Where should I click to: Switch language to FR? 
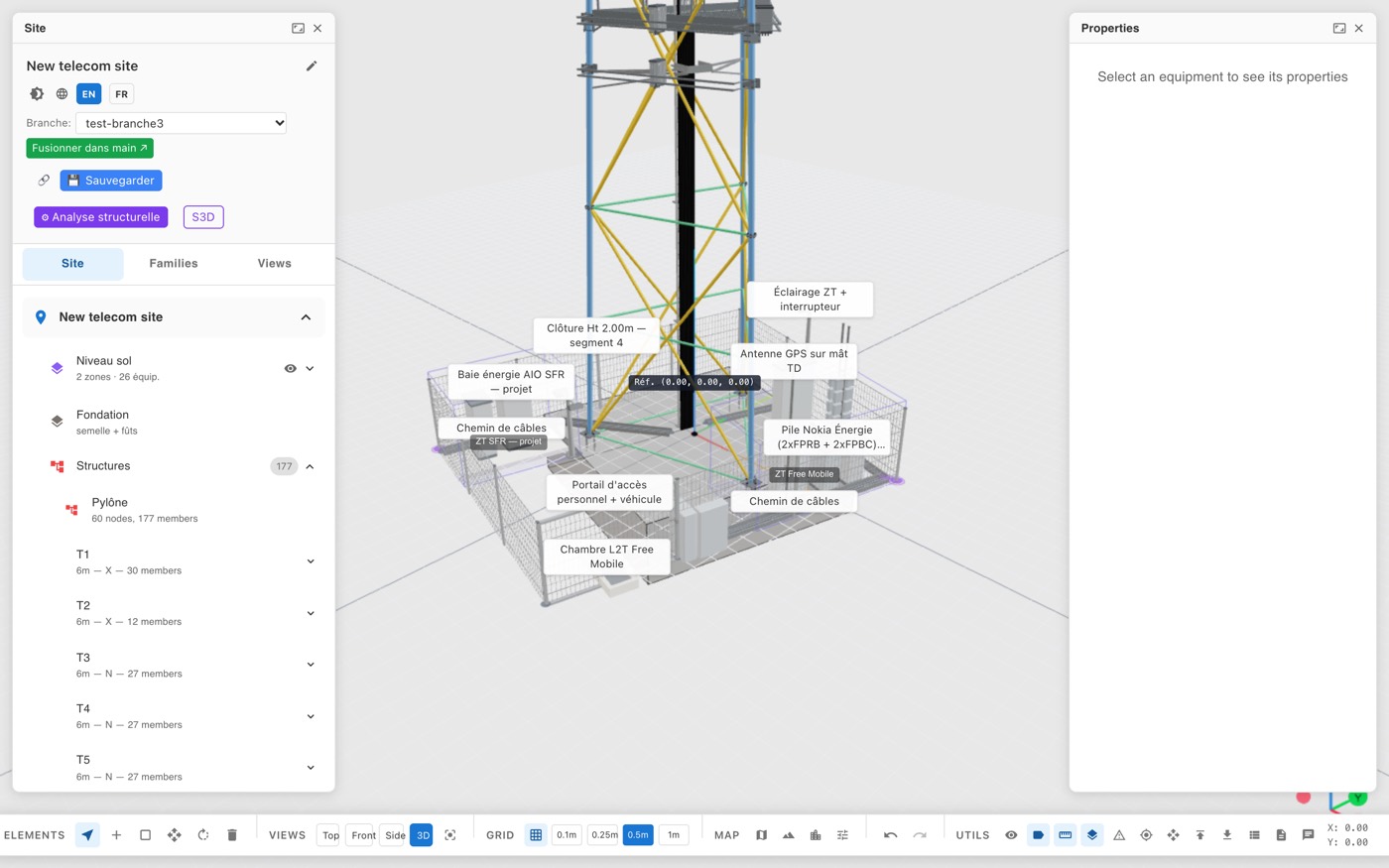point(121,94)
